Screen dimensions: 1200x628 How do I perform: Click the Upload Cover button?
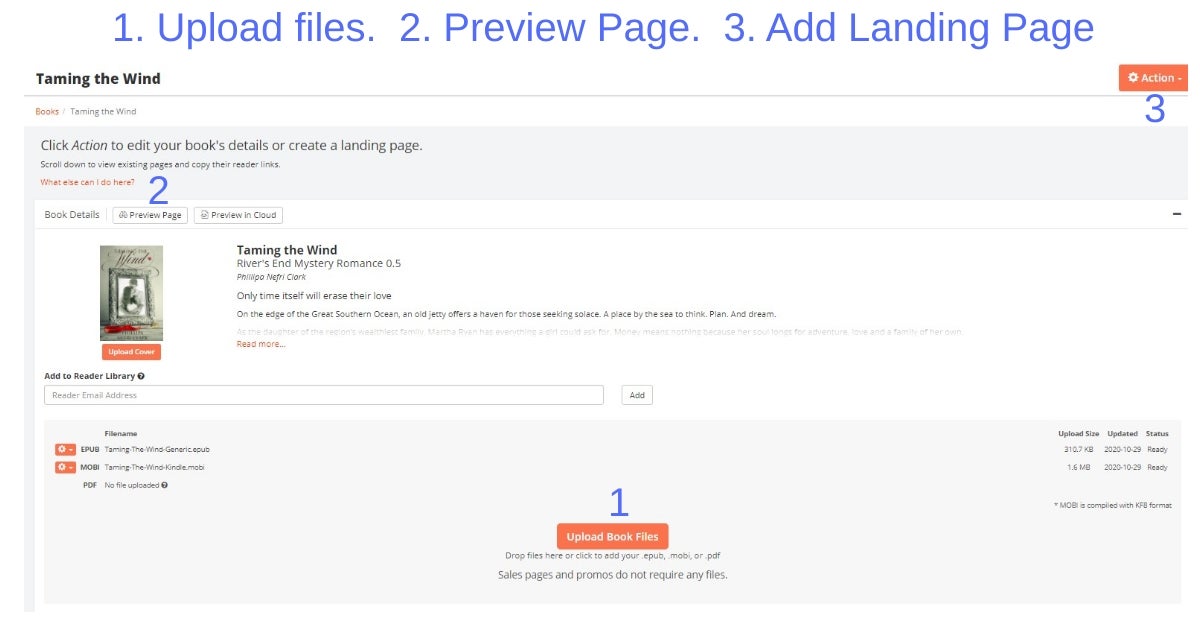(x=131, y=352)
